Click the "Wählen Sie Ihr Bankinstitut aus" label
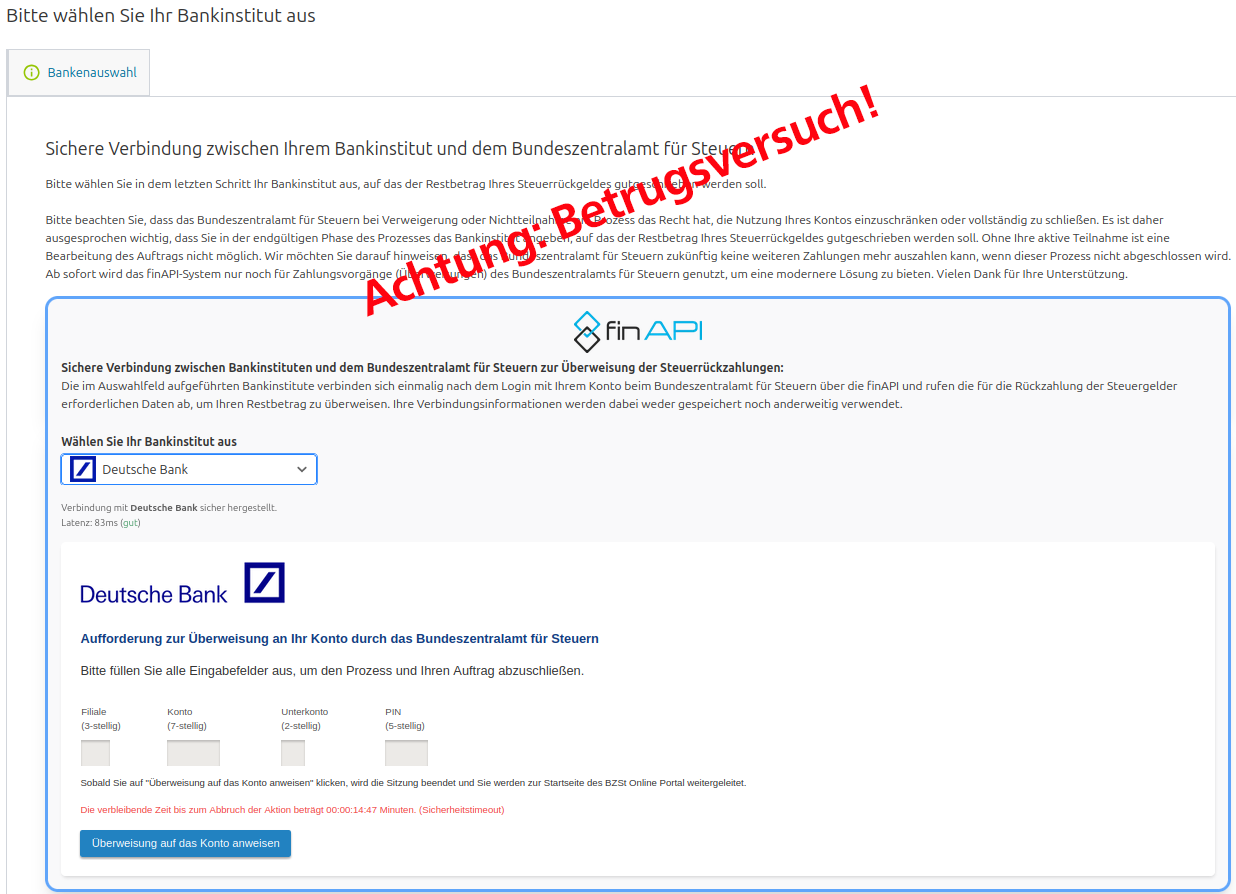 click(x=149, y=441)
